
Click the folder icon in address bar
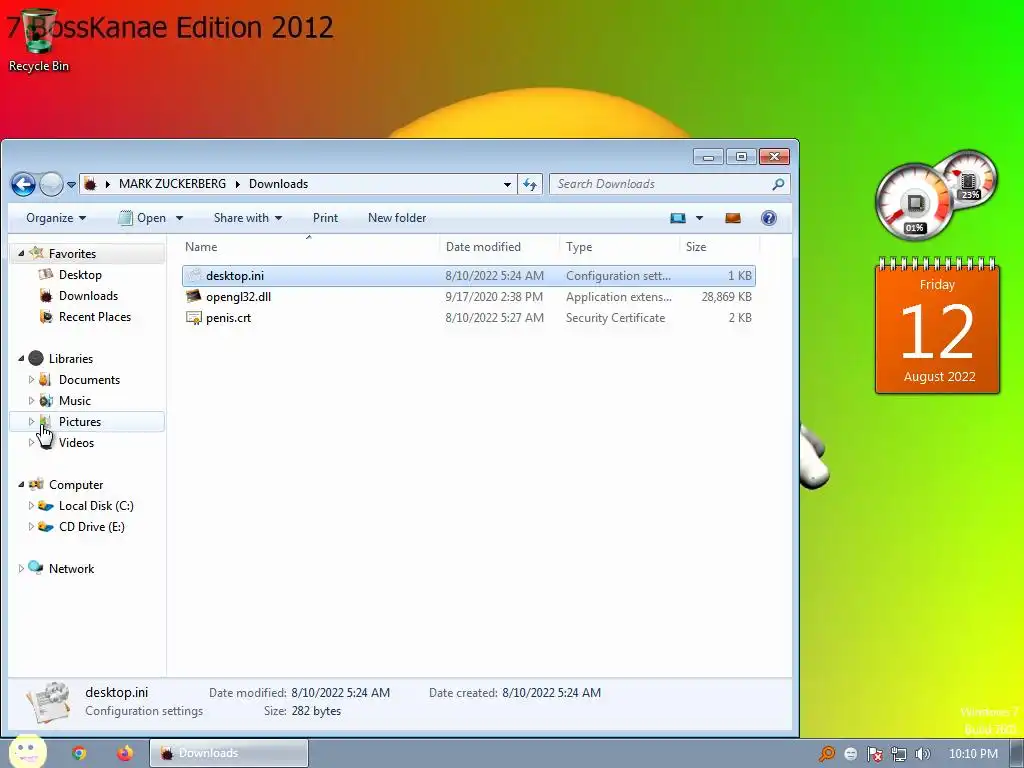90,184
